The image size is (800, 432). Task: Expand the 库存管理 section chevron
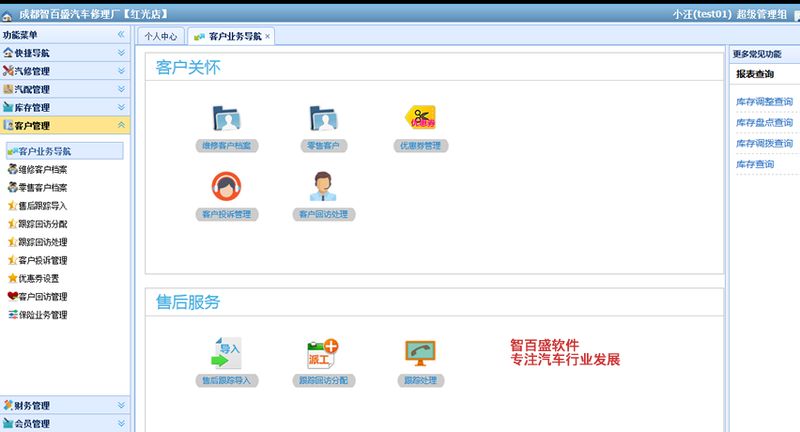tap(121, 107)
